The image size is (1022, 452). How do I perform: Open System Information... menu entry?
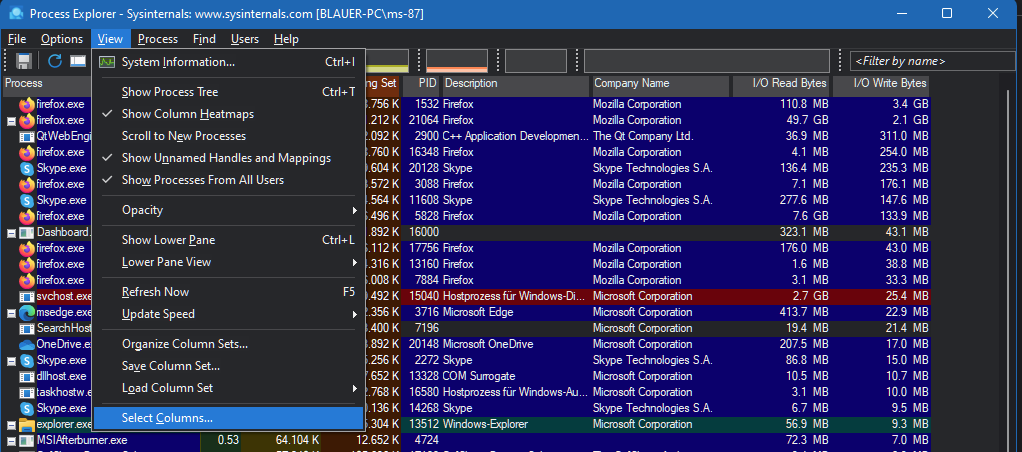click(x=228, y=62)
